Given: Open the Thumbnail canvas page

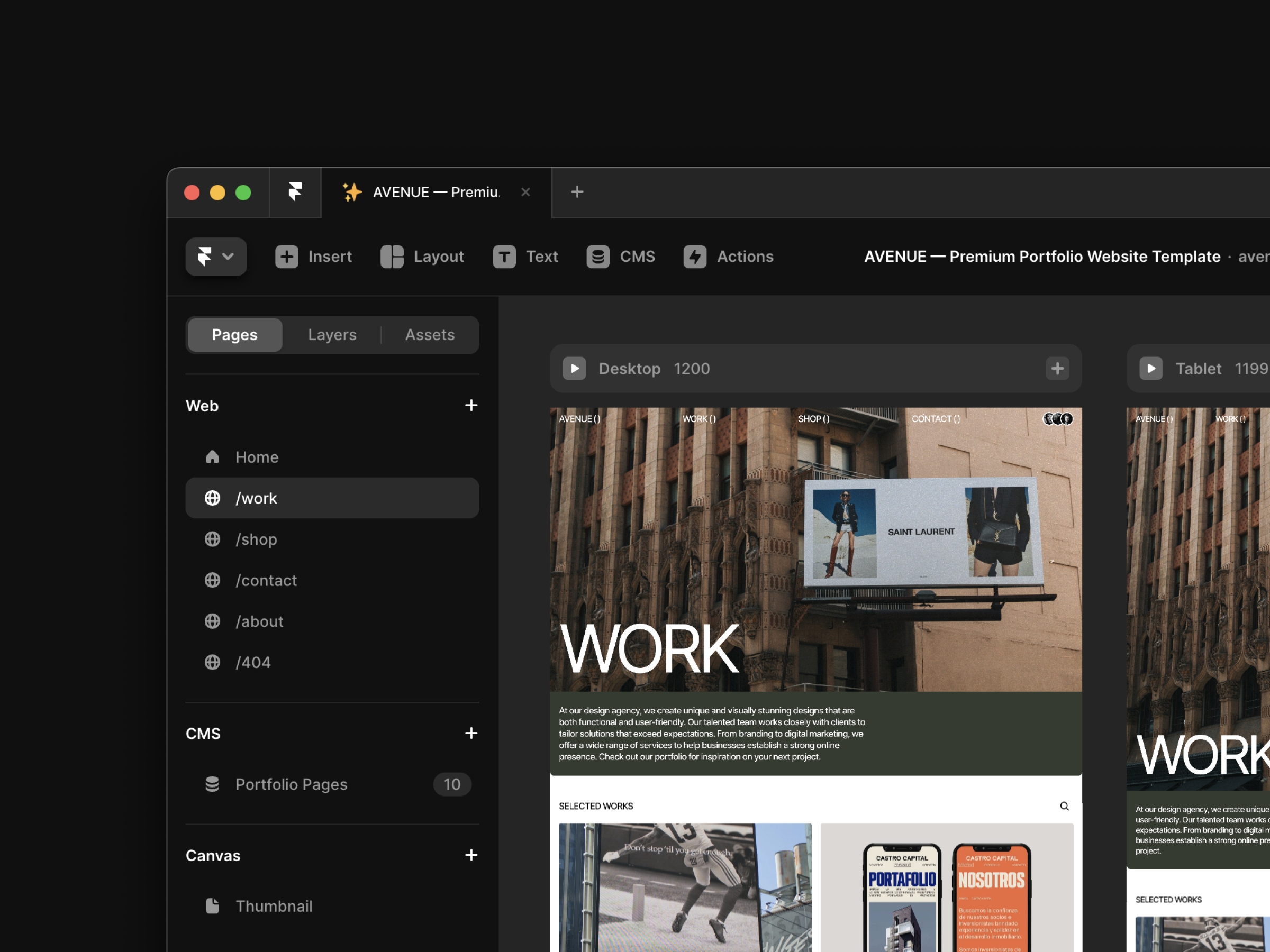Looking at the screenshot, I should click(332, 906).
